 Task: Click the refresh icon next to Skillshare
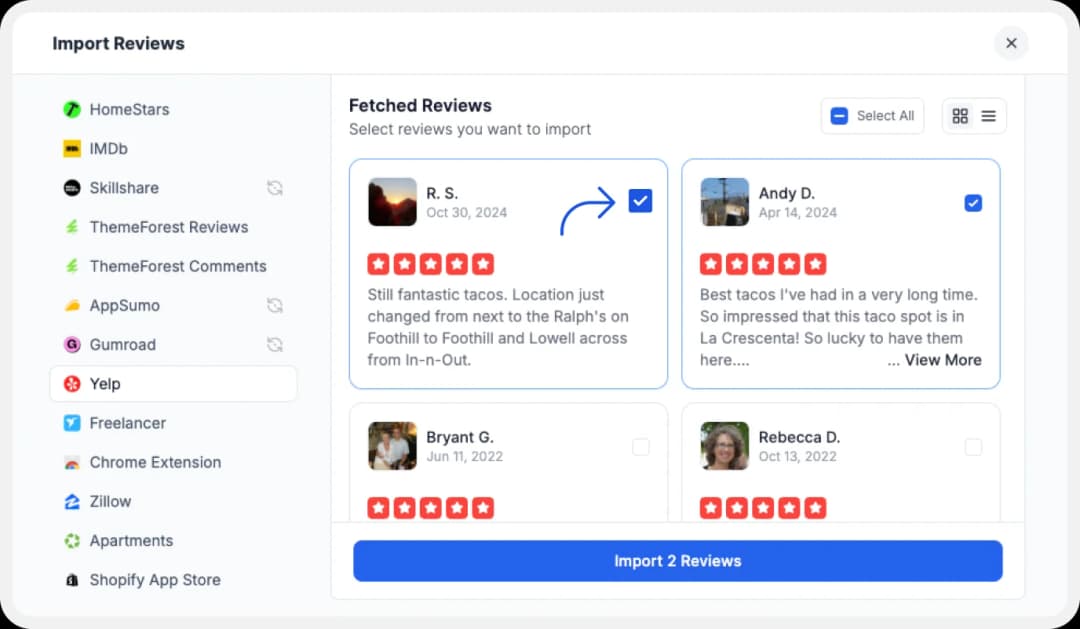pos(275,187)
